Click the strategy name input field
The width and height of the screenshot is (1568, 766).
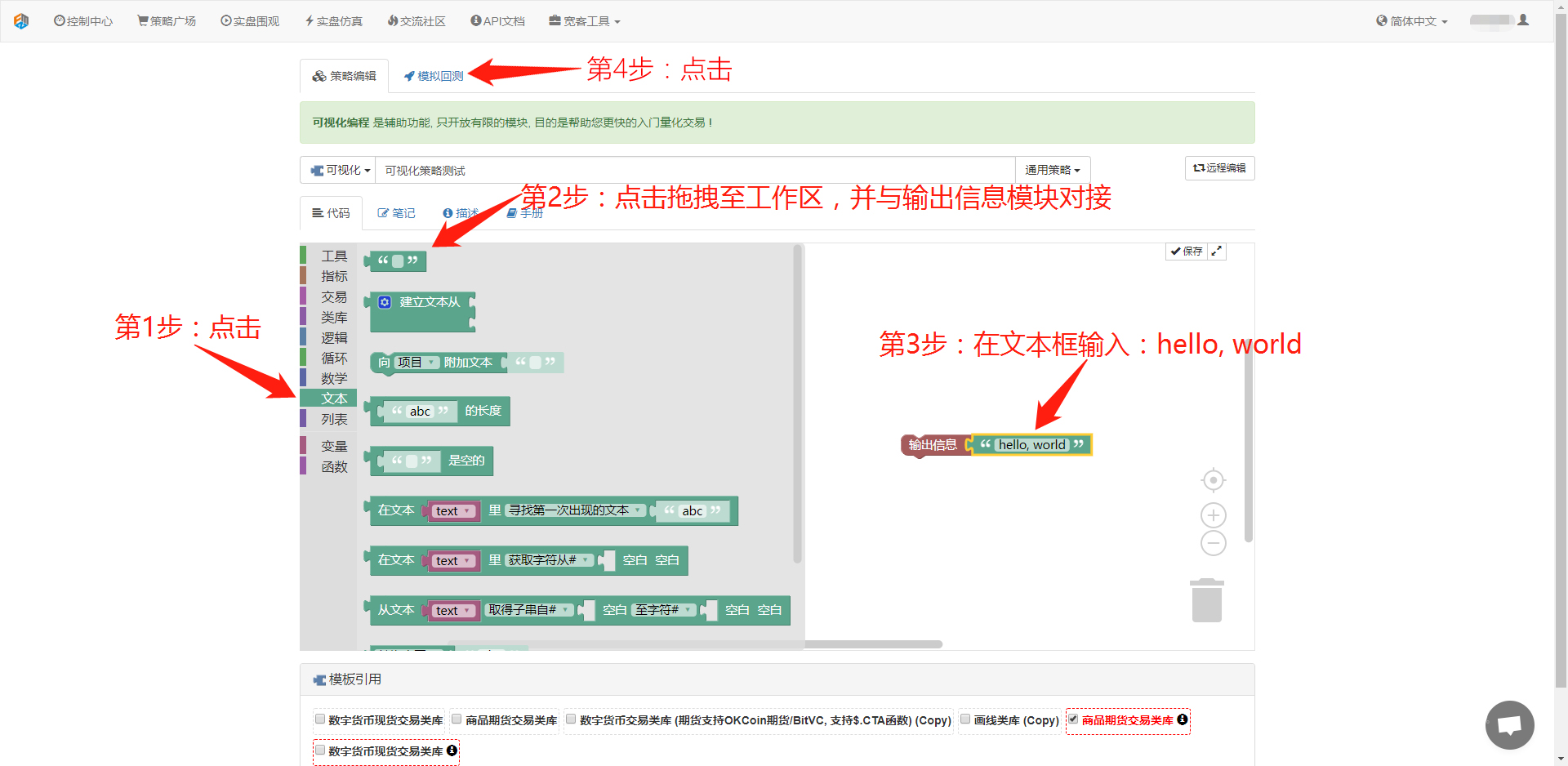coord(694,170)
